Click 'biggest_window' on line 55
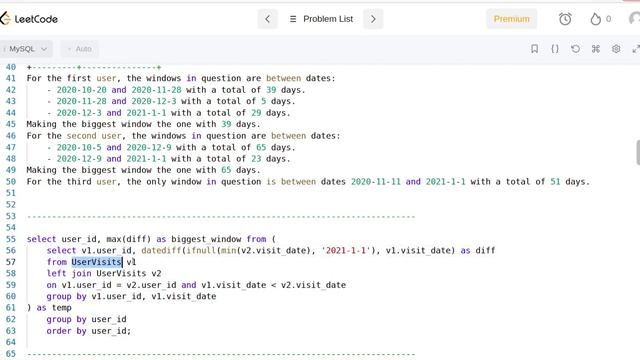The height and width of the screenshot is (360, 640). [x=206, y=239]
